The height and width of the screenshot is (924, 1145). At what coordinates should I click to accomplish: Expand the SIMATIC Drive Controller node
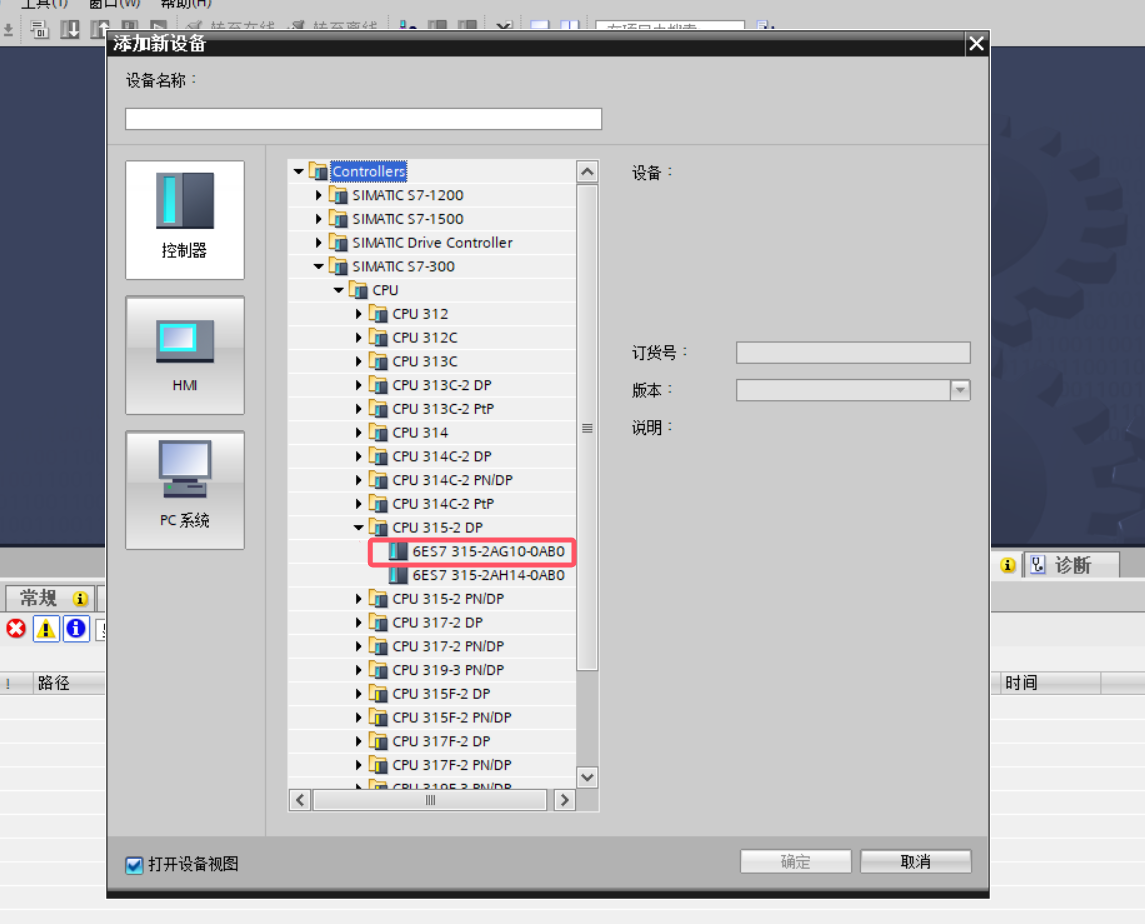(318, 243)
